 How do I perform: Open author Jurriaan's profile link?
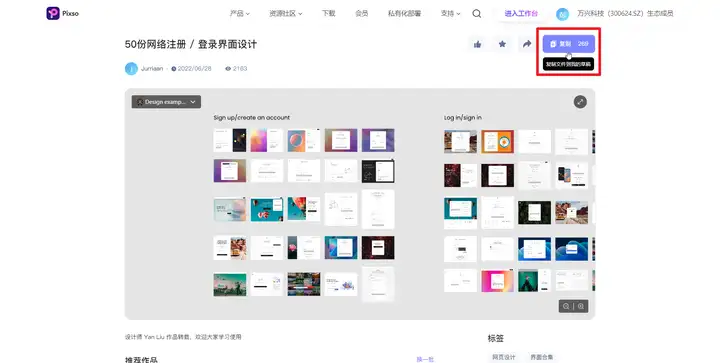coord(152,68)
